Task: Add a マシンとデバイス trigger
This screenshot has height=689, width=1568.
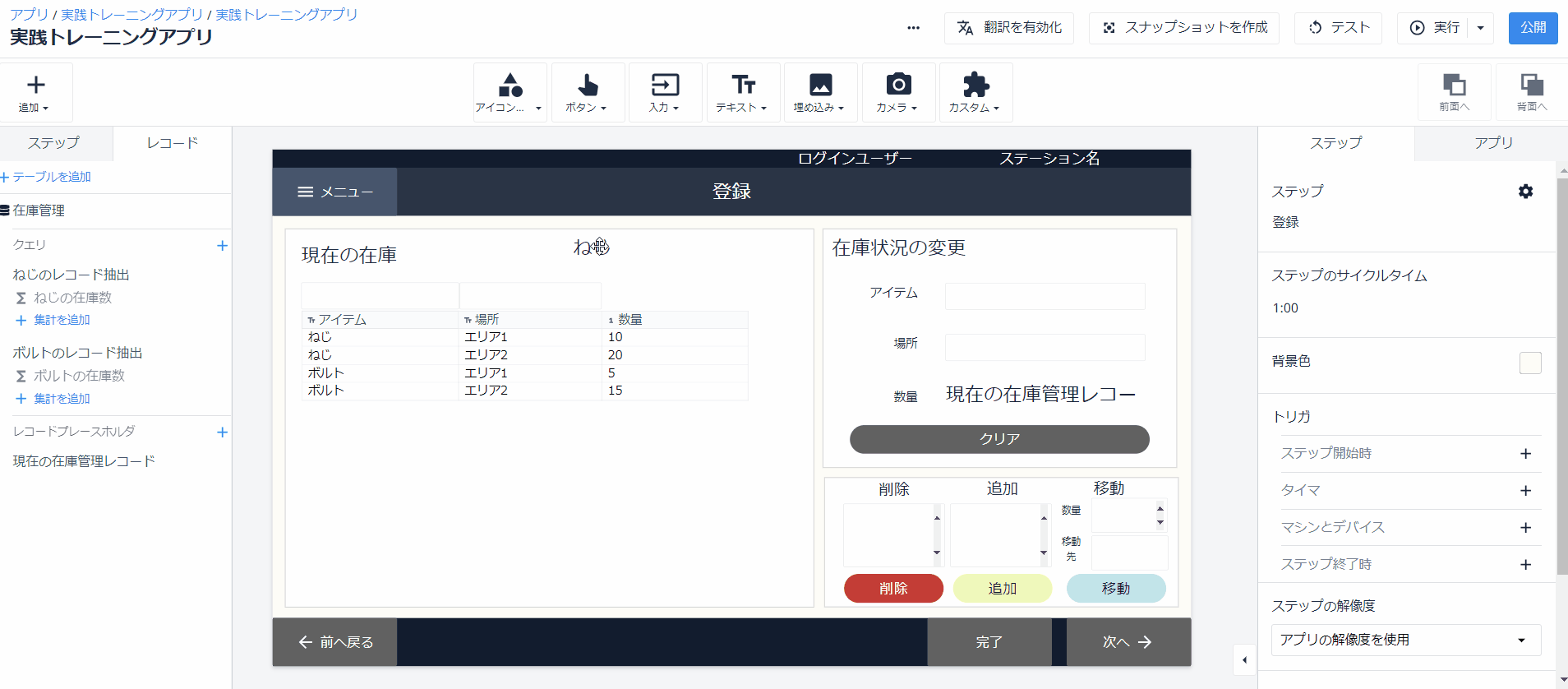Action: 1525,528
